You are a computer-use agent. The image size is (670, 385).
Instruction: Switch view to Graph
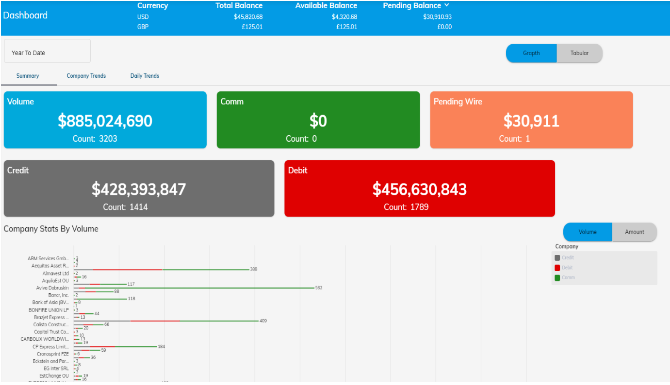tap(532, 53)
